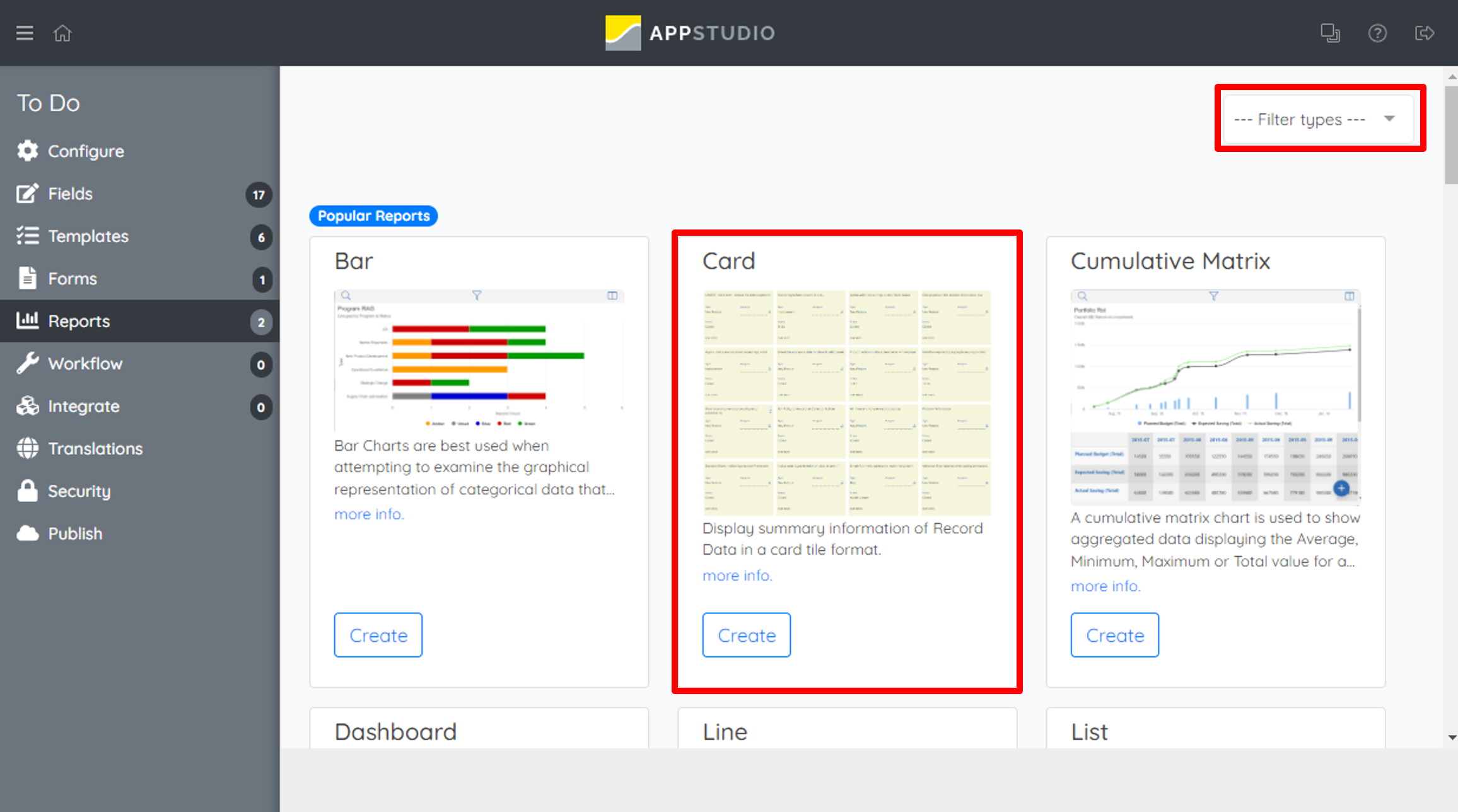This screenshot has width=1458, height=812.
Task: Click Create button under Card report
Action: pyautogui.click(x=747, y=635)
